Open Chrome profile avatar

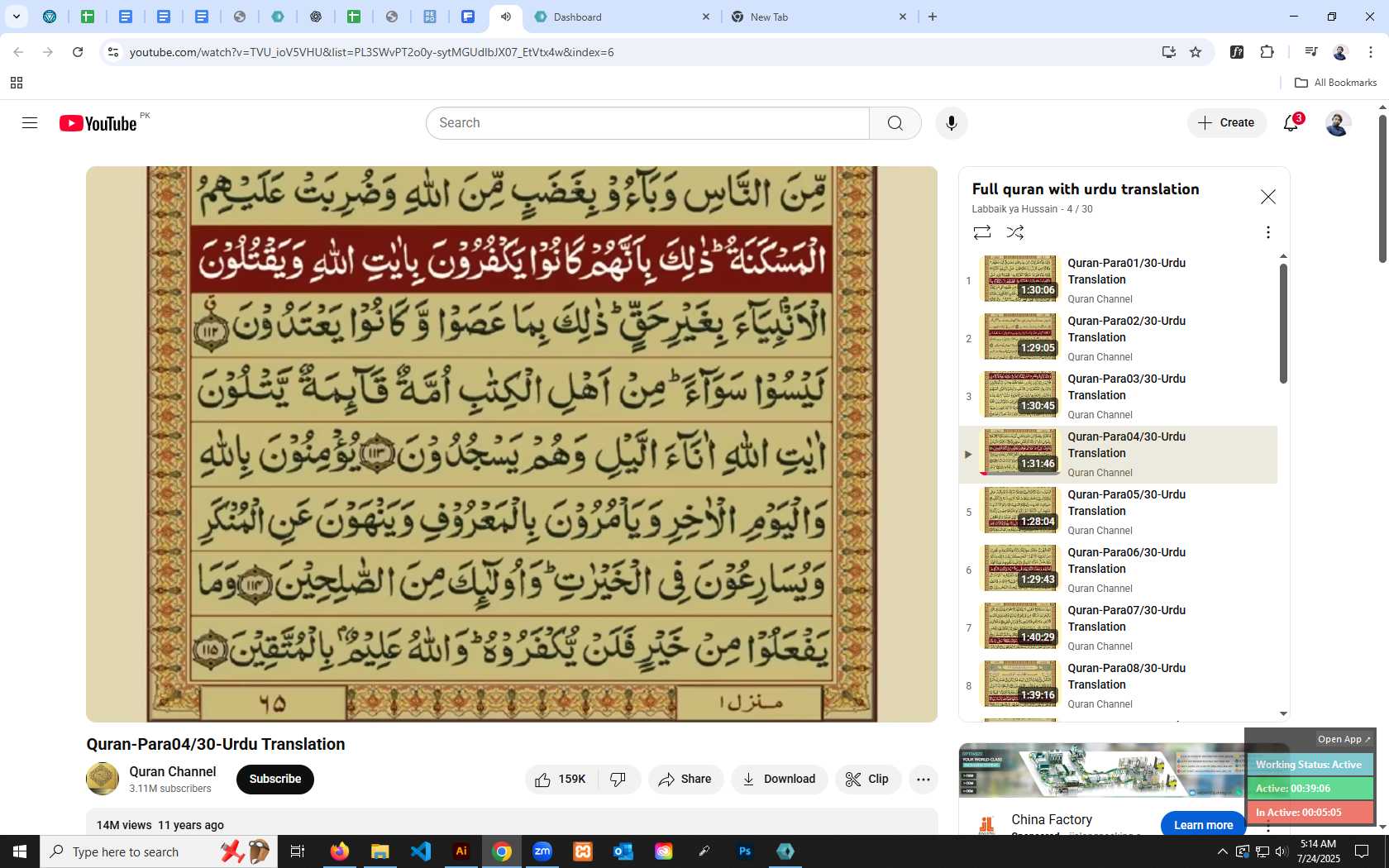pos(1340,52)
